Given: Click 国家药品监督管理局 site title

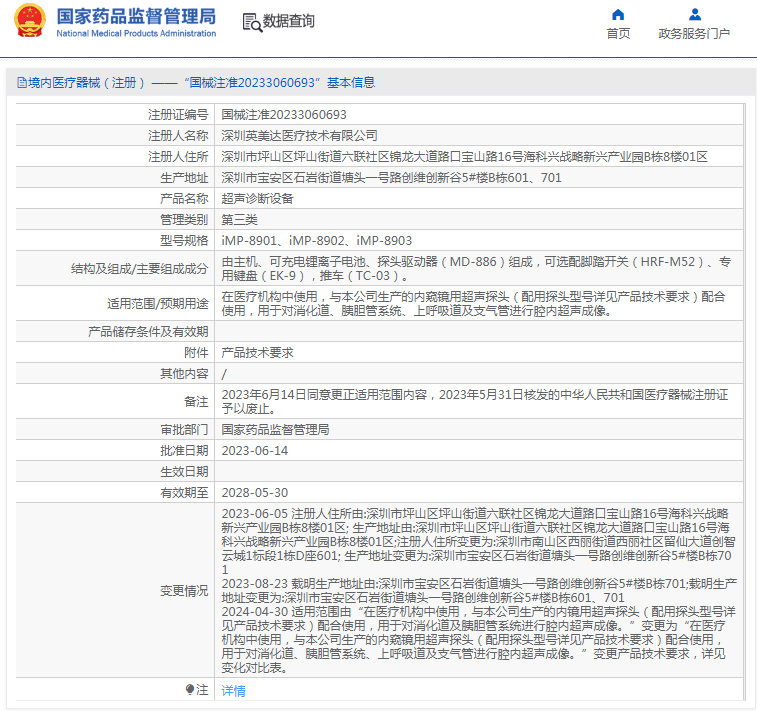Looking at the screenshot, I should point(136,16).
